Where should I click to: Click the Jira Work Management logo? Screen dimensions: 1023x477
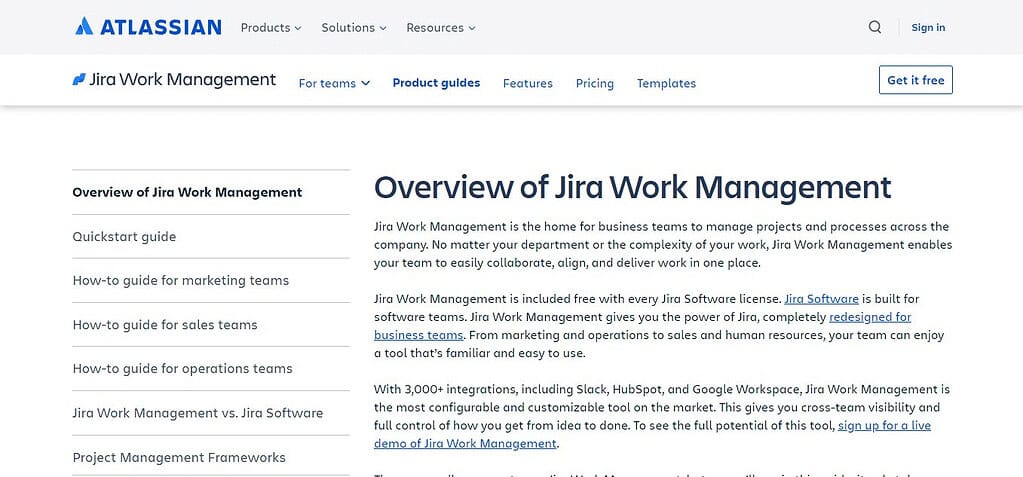pyautogui.click(x=174, y=80)
